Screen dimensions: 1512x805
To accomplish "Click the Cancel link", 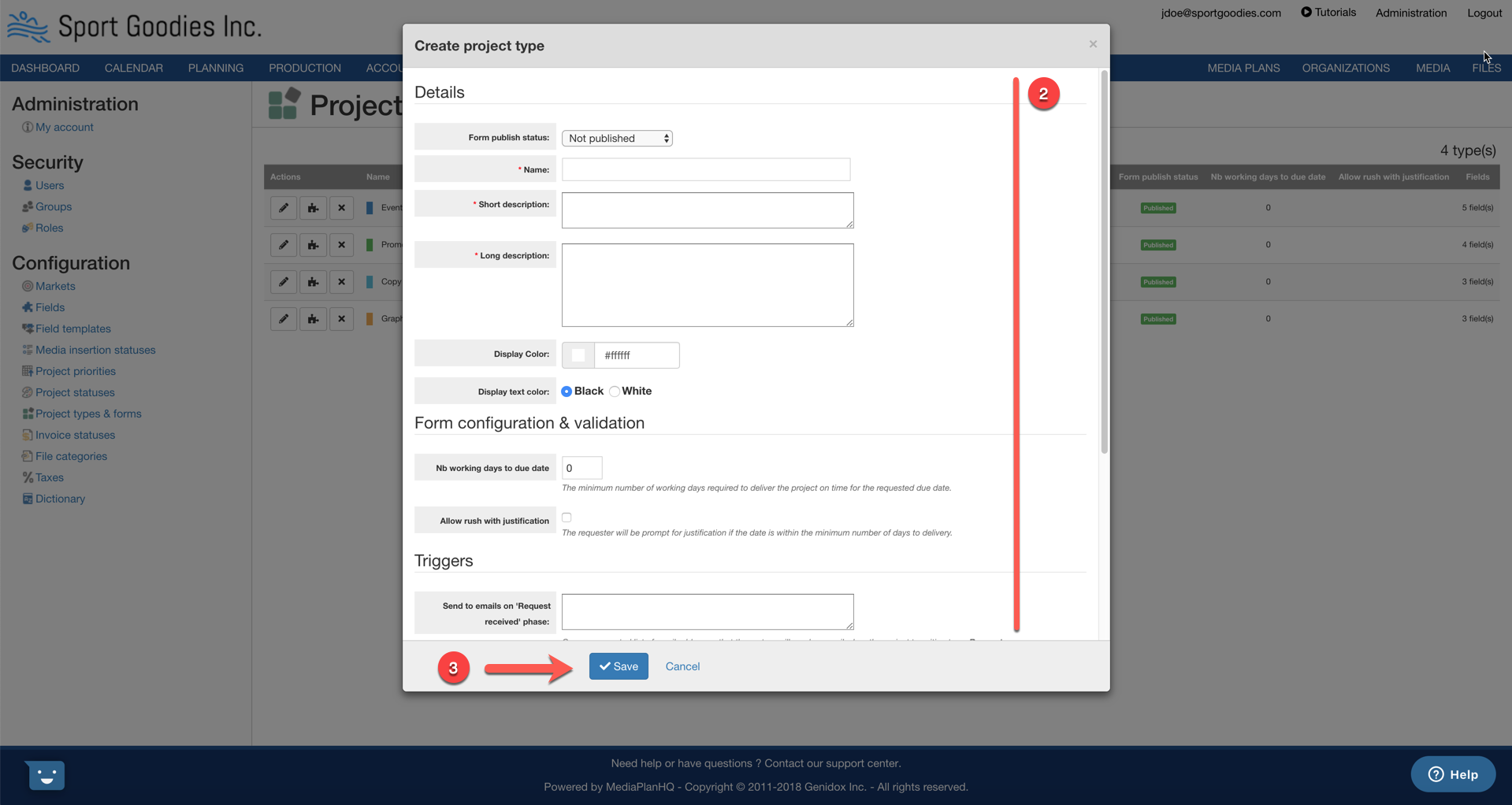I will (682, 666).
